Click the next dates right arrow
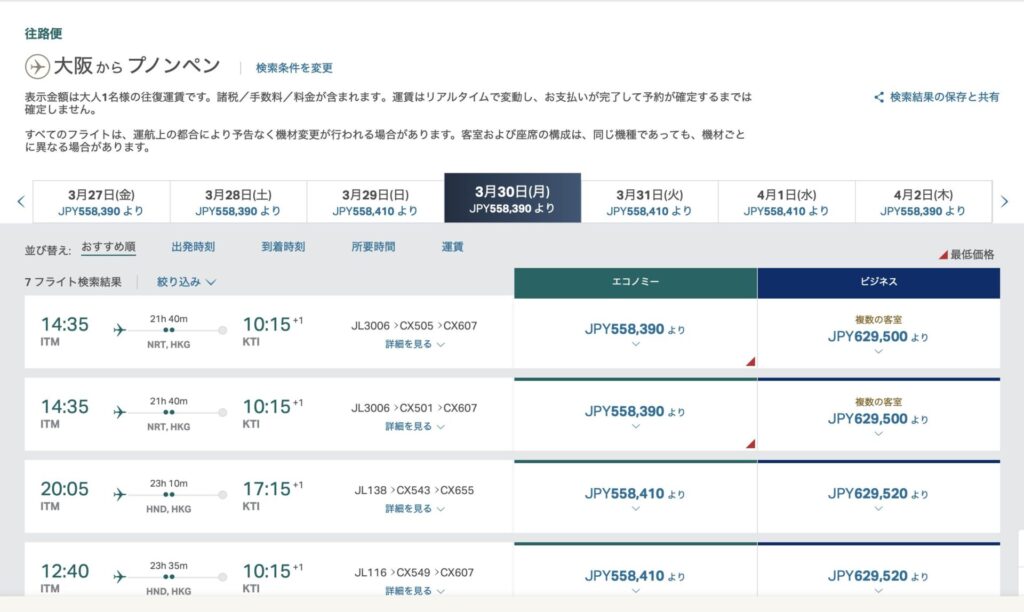Screen dimensions: 1024x612 click(x=1005, y=201)
